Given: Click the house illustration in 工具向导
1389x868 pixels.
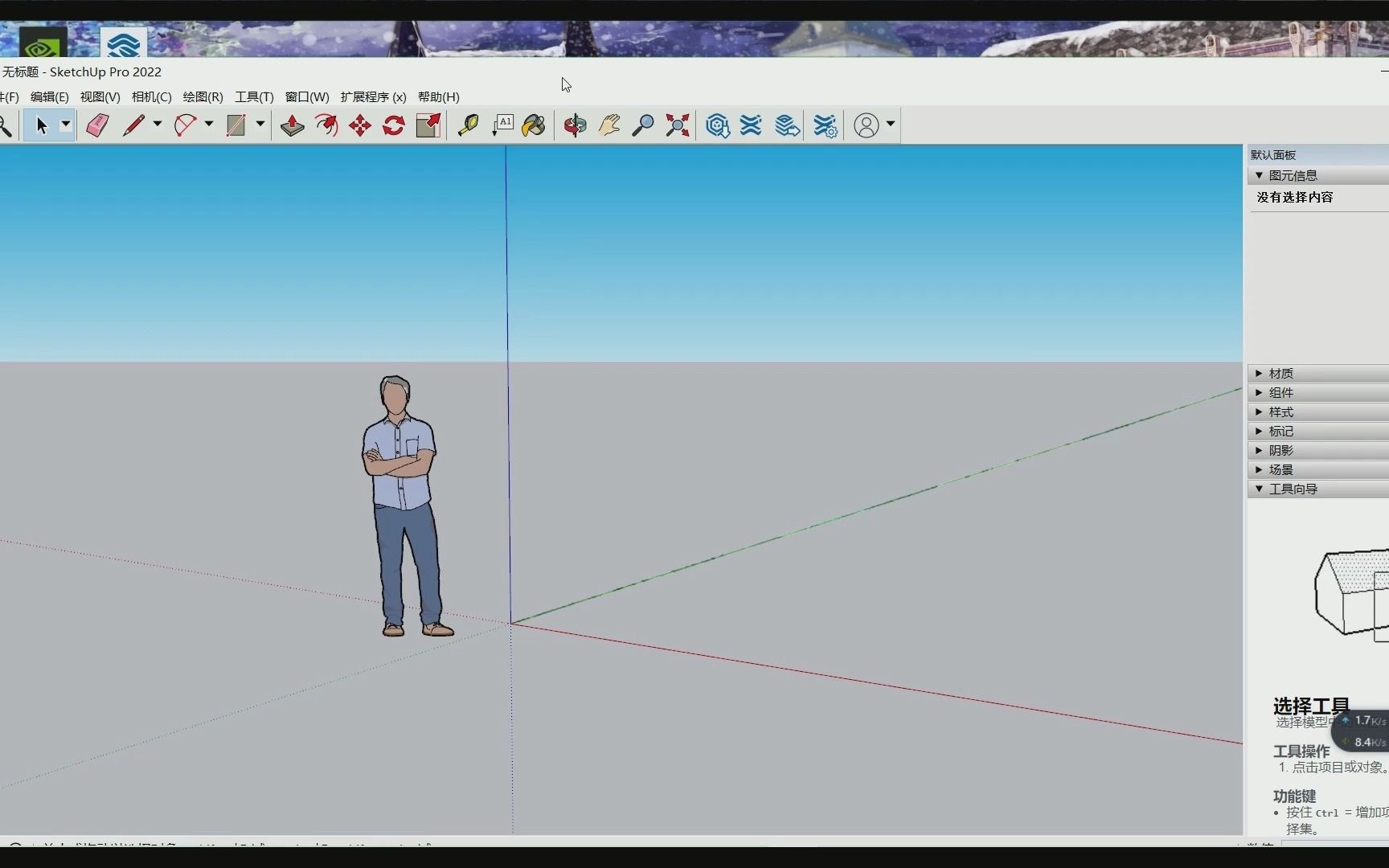Looking at the screenshot, I should [1351, 595].
